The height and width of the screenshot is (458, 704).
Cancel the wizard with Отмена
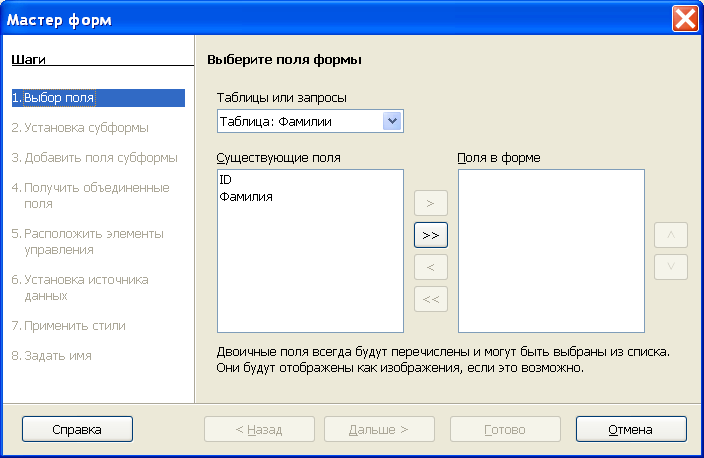pyautogui.click(x=631, y=429)
